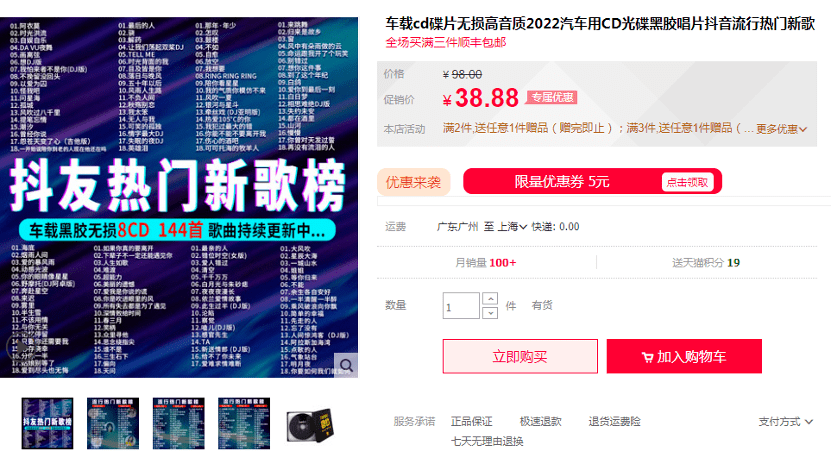
Task: Select the first 抖友热门新歌榜 thumbnail
Action: 47,423
